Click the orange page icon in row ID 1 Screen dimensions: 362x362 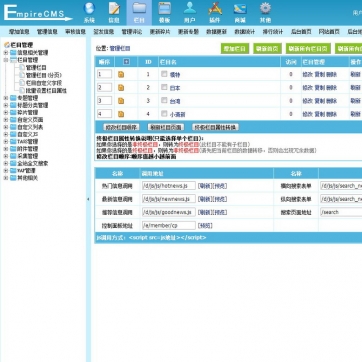121,74
